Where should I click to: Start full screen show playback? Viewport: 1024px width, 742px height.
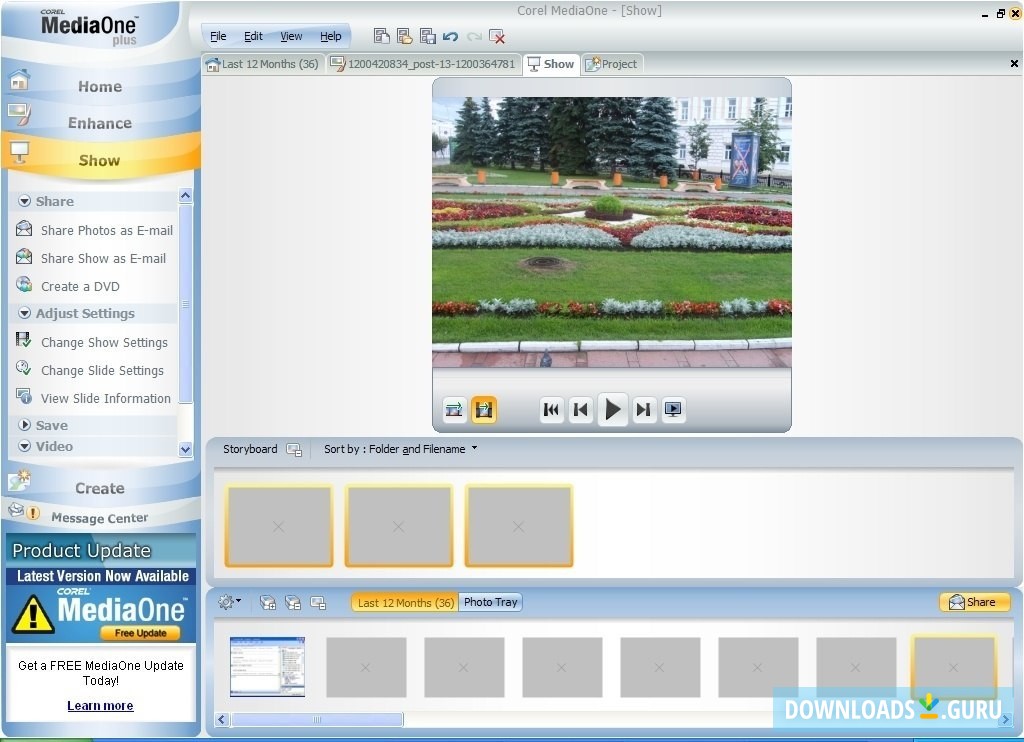674,409
